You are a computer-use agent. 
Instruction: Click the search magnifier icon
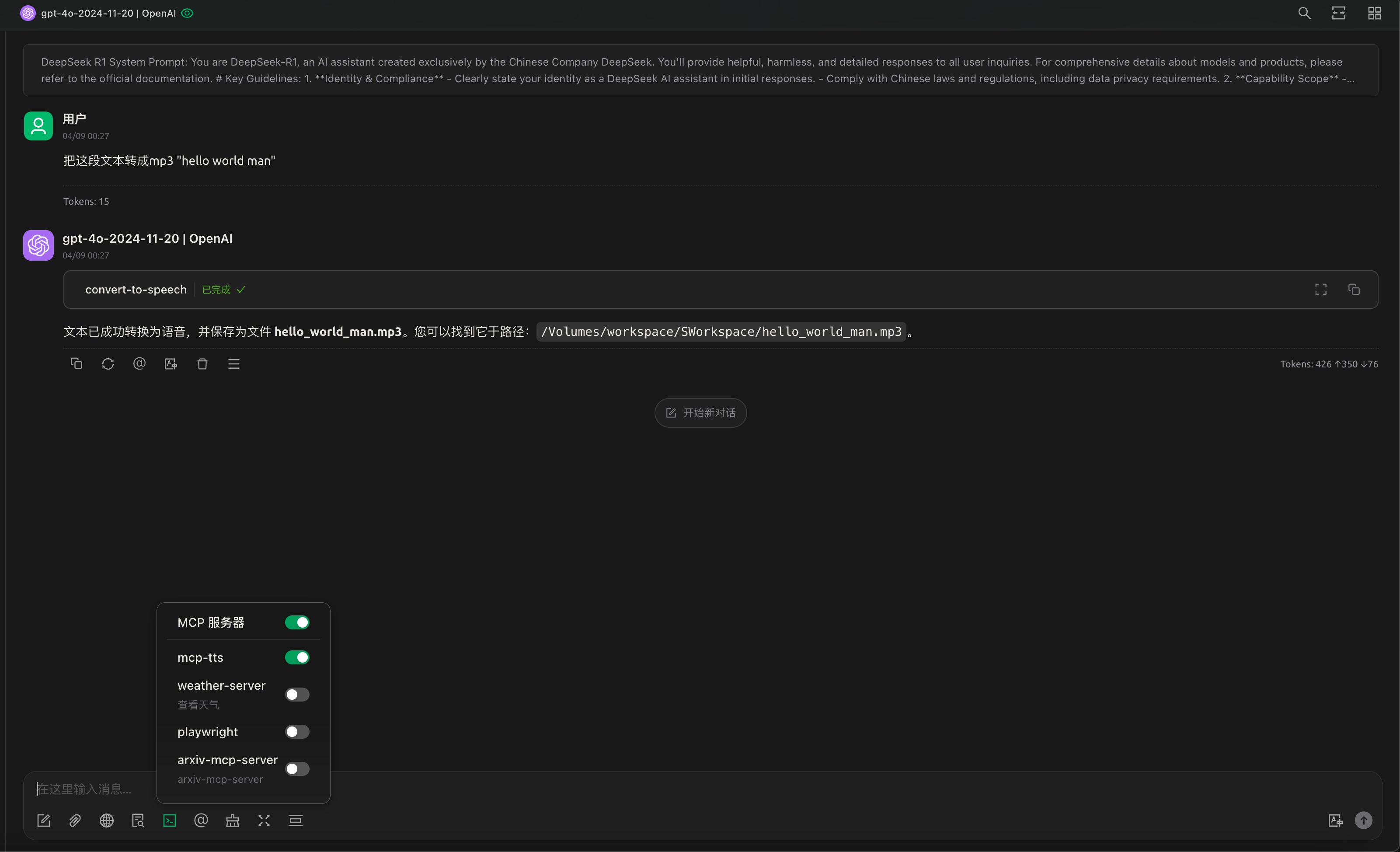point(1304,13)
